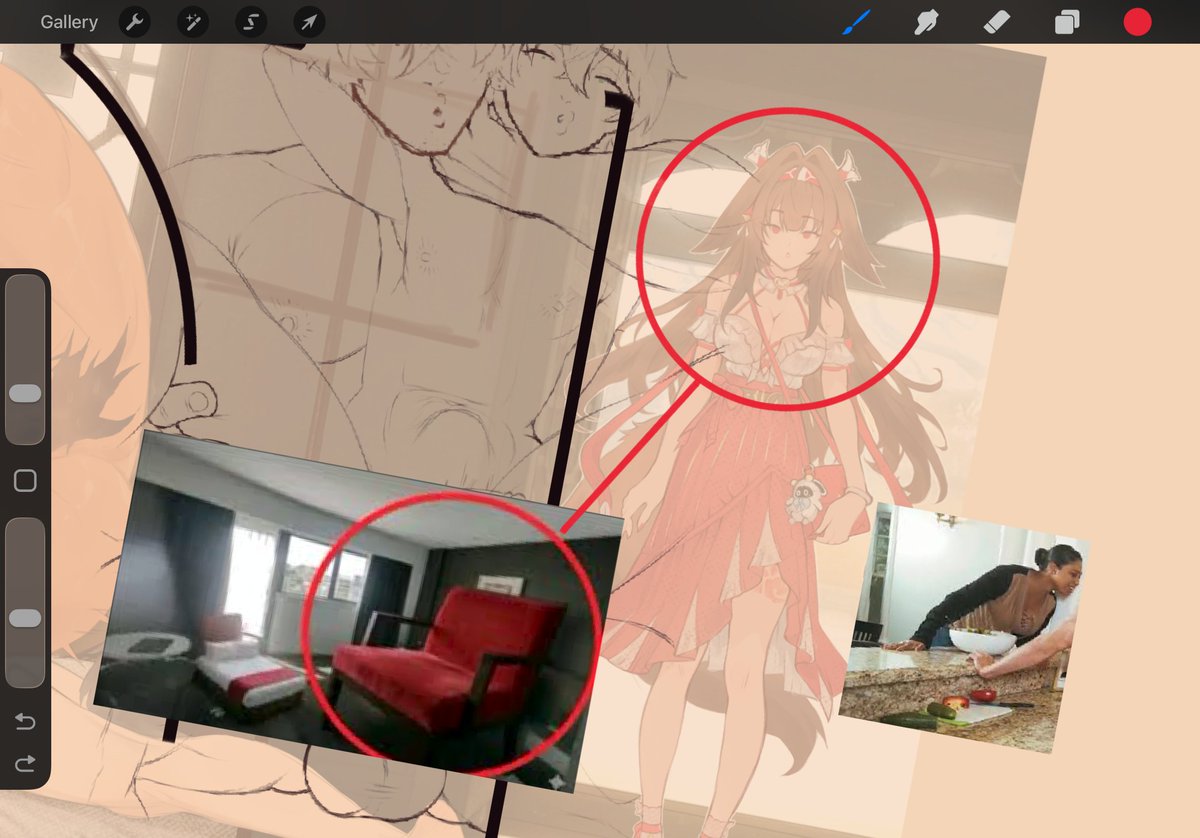
Task: Redo the last action
Action: [25, 764]
